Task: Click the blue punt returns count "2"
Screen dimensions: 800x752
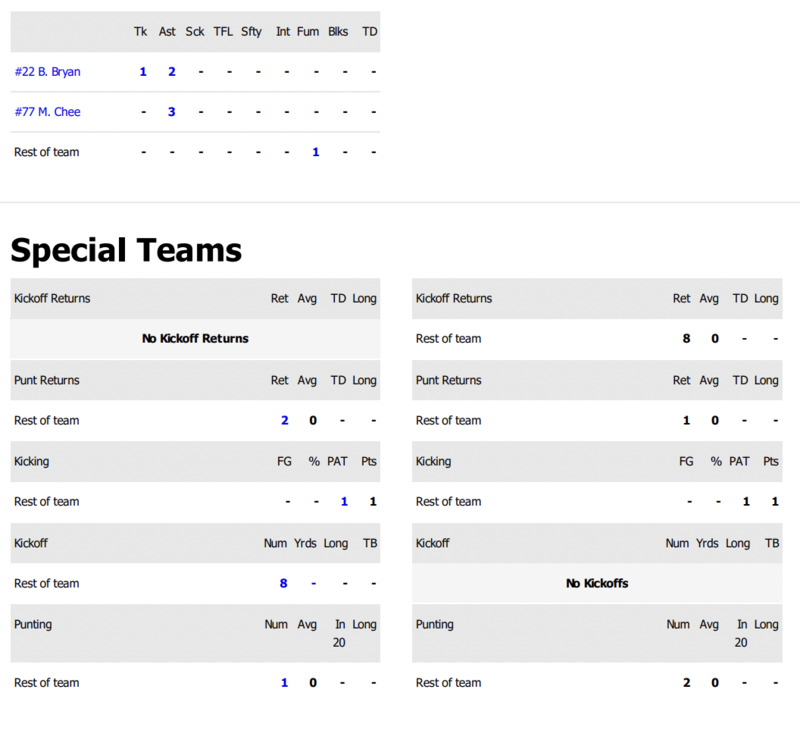Action: click(285, 420)
